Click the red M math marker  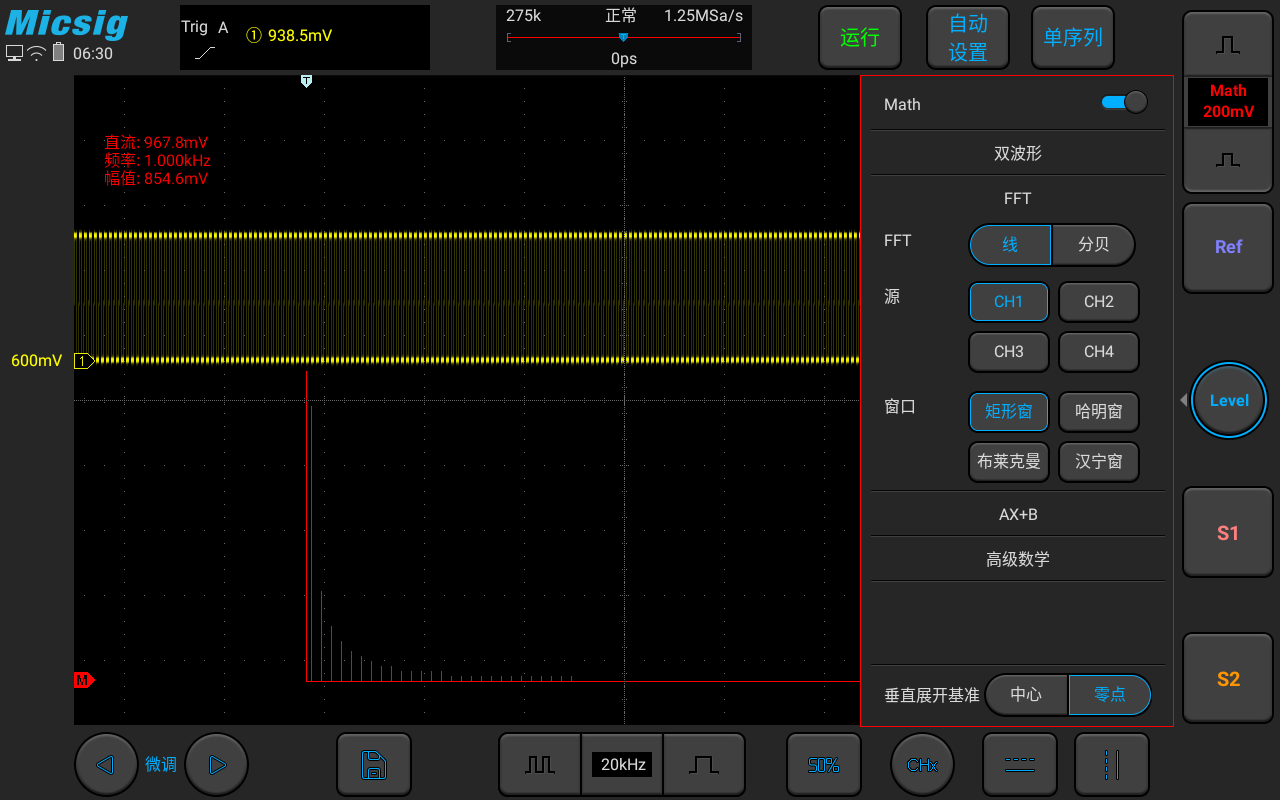(x=84, y=680)
